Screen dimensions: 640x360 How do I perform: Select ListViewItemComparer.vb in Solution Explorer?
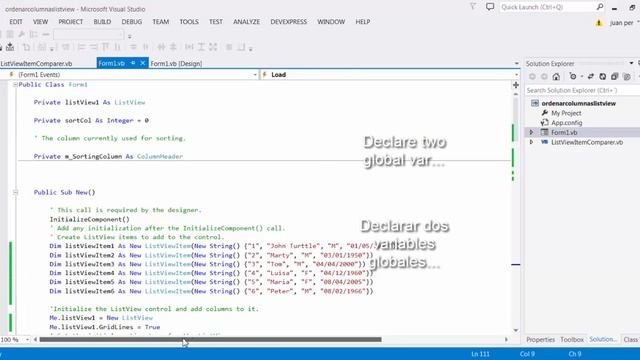tap(587, 142)
